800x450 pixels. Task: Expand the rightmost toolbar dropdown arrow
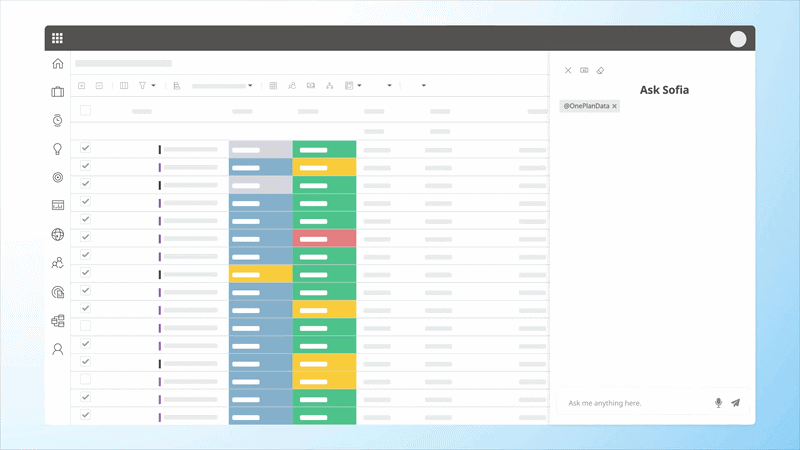pos(423,86)
